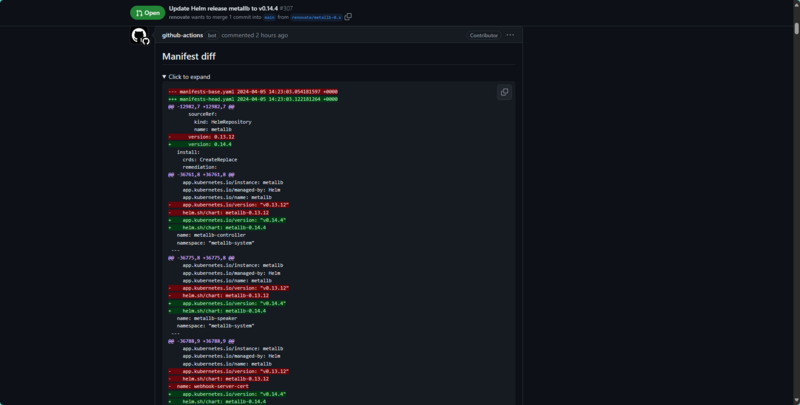Open the comment options three-dot menu
This screenshot has width=800, height=405.
pos(510,35)
